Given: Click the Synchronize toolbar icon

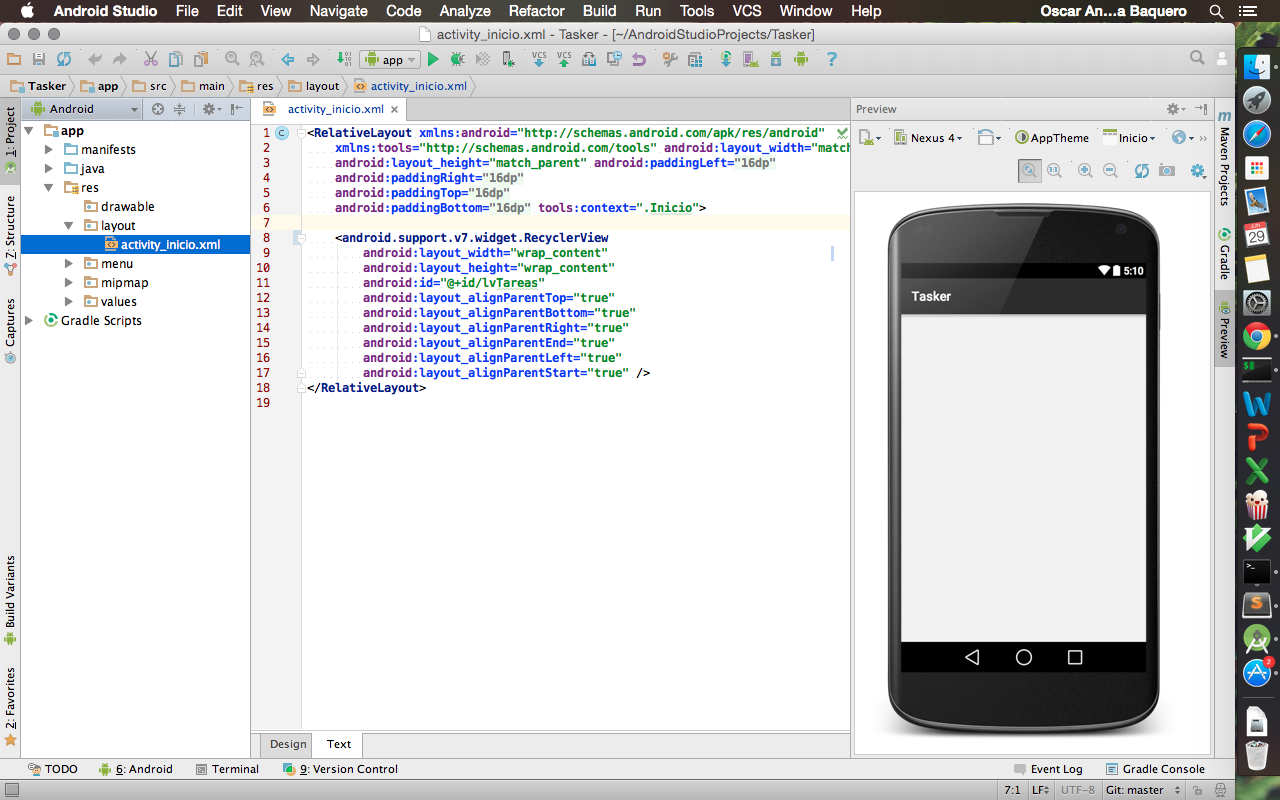Looking at the screenshot, I should [x=64, y=60].
